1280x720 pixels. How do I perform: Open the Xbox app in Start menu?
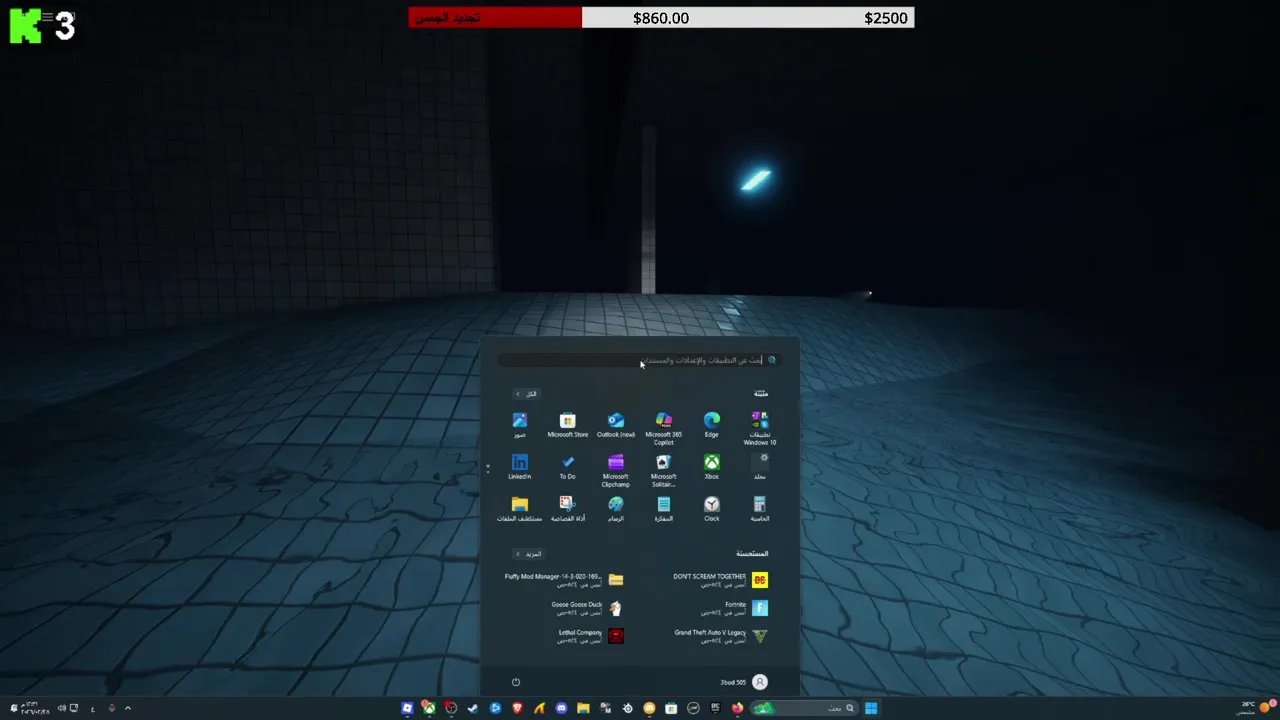click(711, 468)
